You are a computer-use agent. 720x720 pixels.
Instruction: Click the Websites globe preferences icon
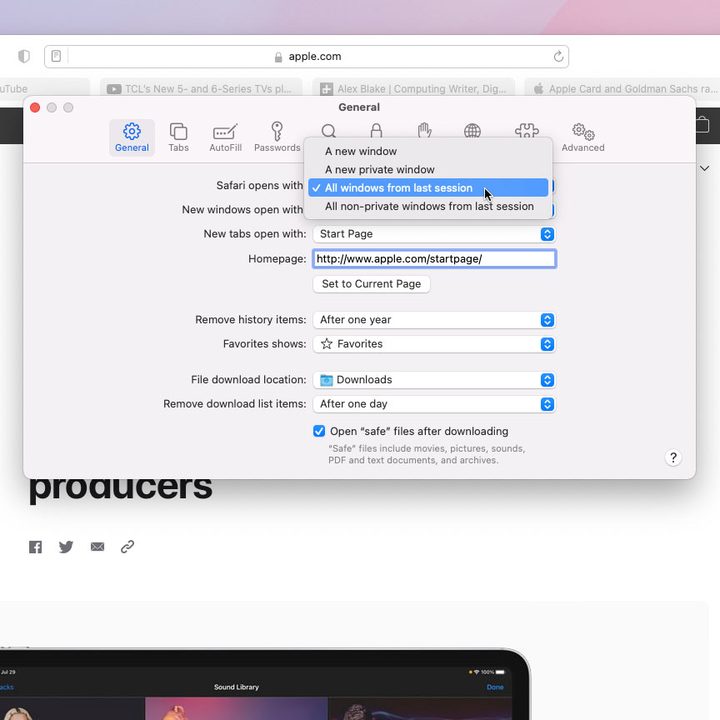[472, 130]
